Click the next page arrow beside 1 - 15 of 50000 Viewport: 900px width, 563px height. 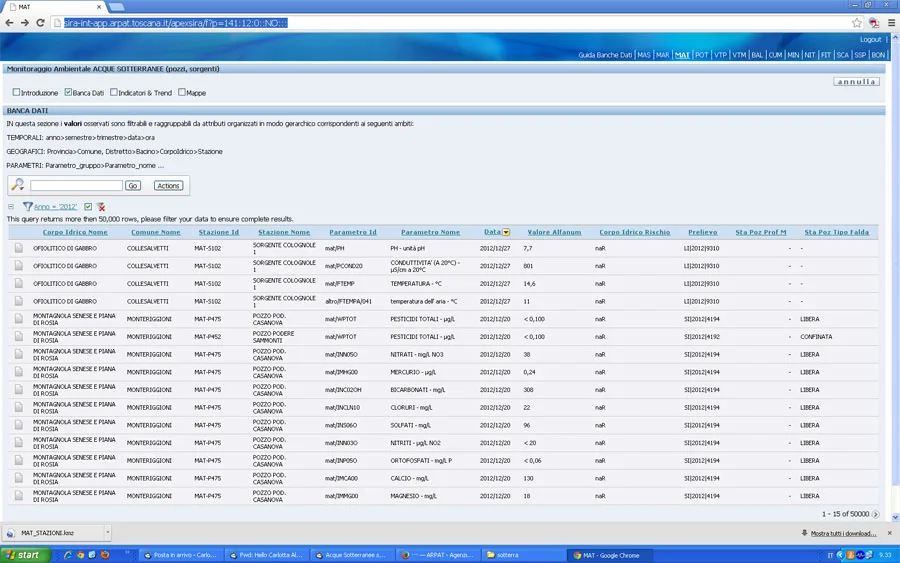pyautogui.click(x=876, y=514)
